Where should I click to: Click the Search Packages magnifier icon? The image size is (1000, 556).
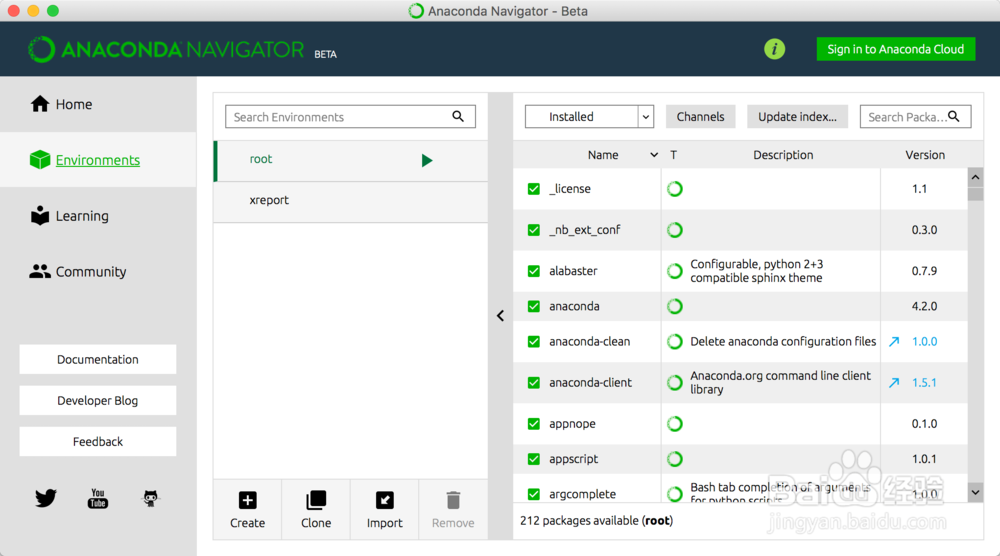pos(953,116)
